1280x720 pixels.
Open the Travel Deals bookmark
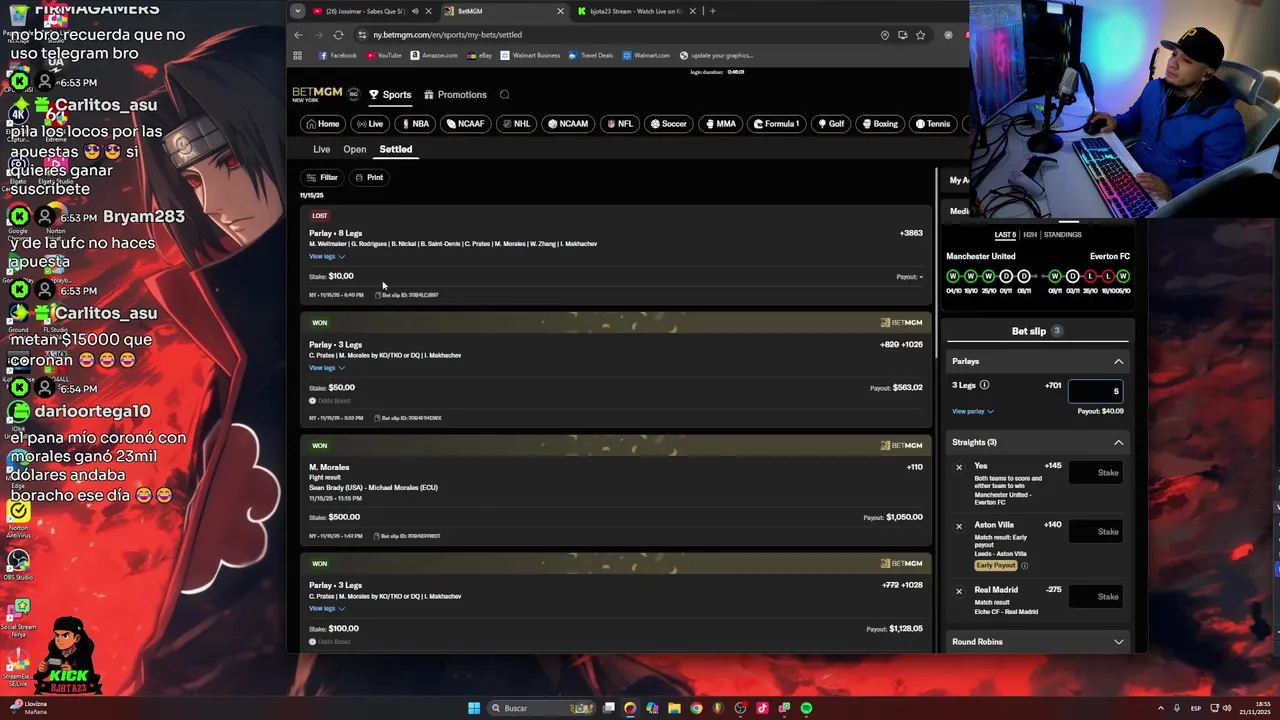[x=591, y=56]
